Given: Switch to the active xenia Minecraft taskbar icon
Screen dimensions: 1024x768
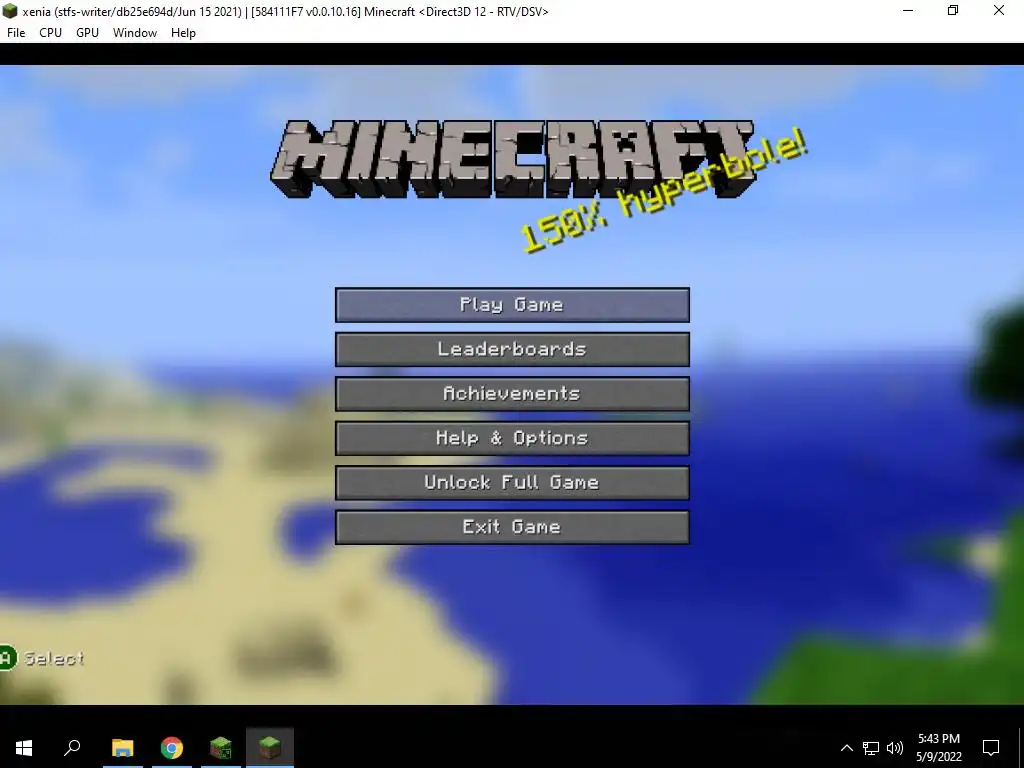Looking at the screenshot, I should [x=270, y=748].
